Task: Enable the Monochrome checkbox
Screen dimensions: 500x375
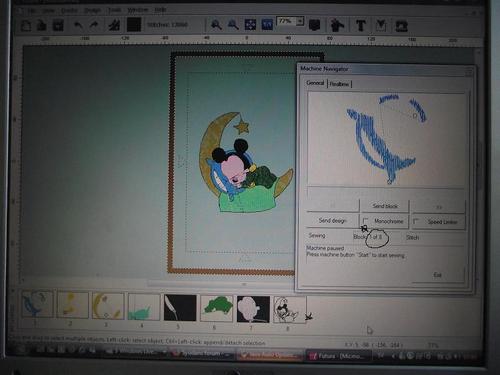Action: coord(366,221)
